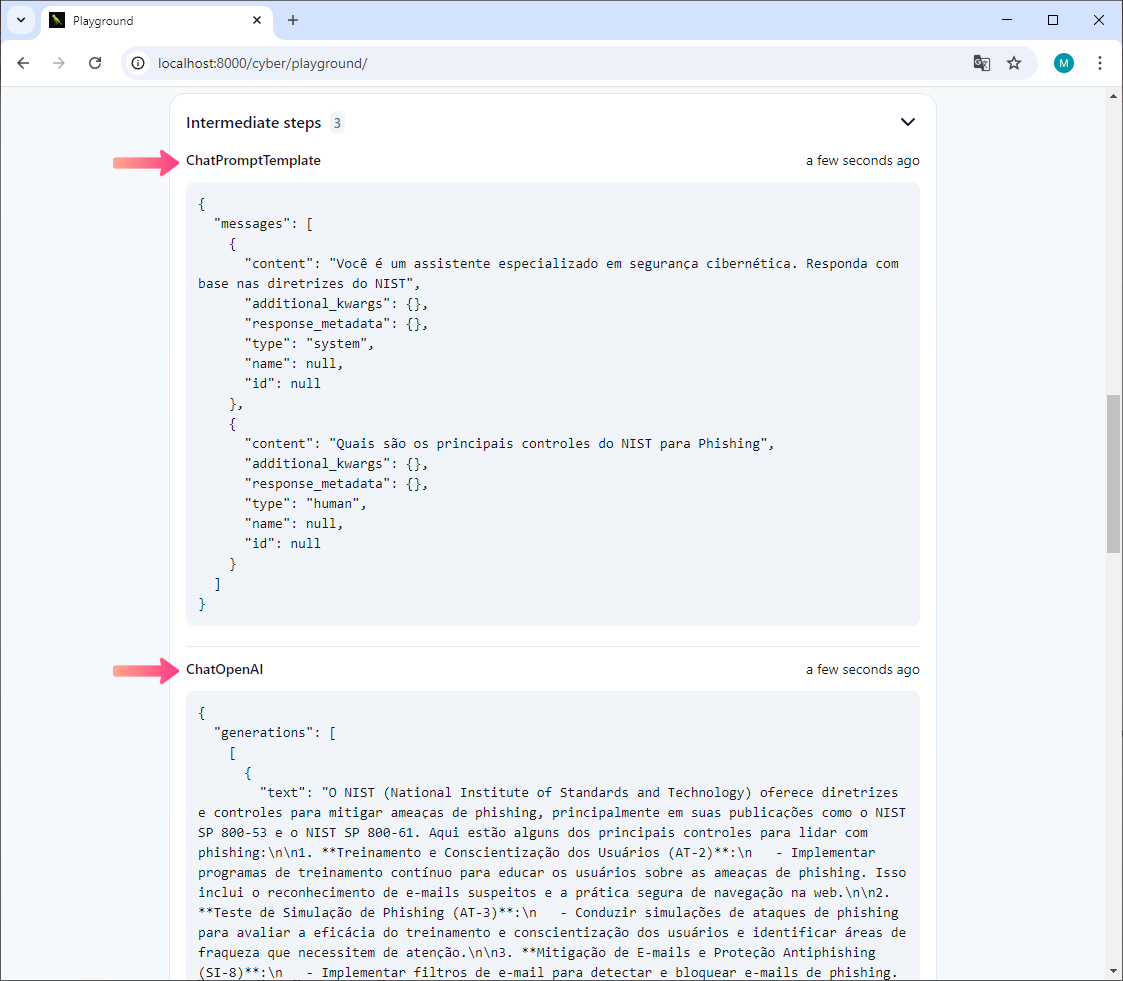This screenshot has height=981, width=1123.
Task: Click the human content line about Phishing
Action: [x=509, y=444]
